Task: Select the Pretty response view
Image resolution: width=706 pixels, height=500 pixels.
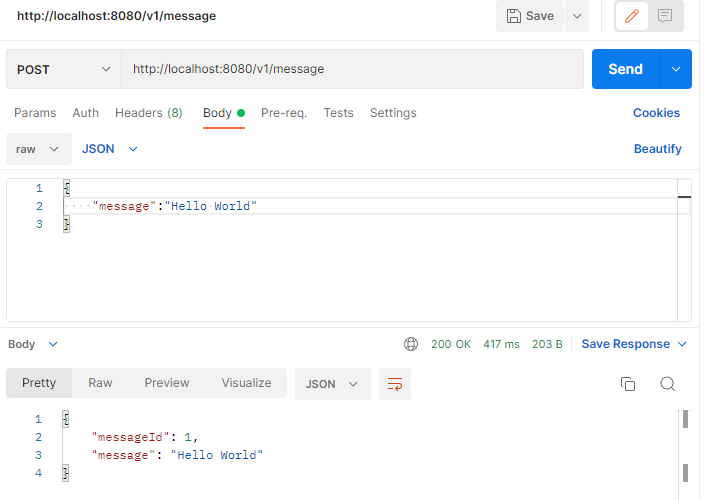Action: [39, 383]
